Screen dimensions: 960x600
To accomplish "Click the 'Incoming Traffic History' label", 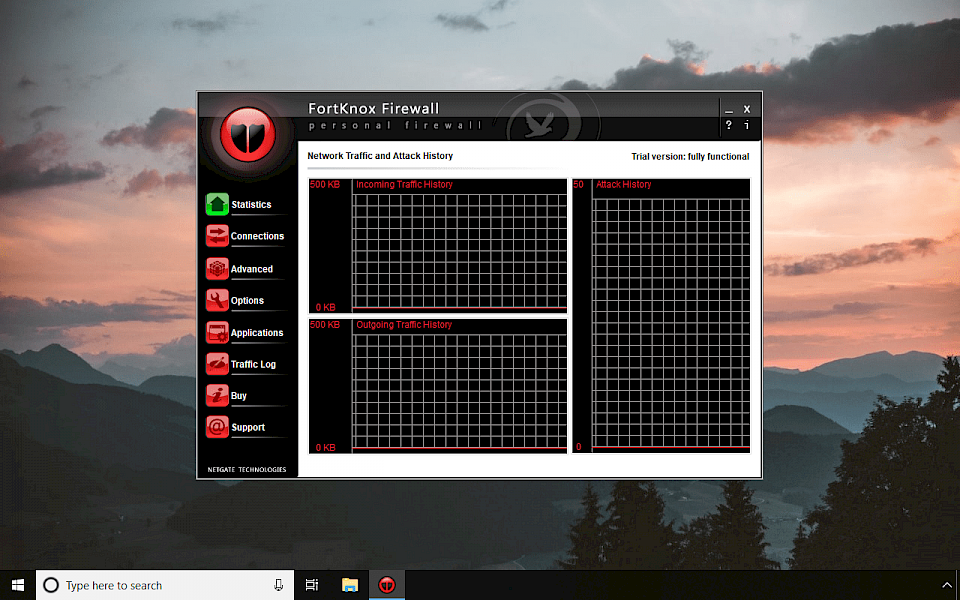I will point(404,184).
